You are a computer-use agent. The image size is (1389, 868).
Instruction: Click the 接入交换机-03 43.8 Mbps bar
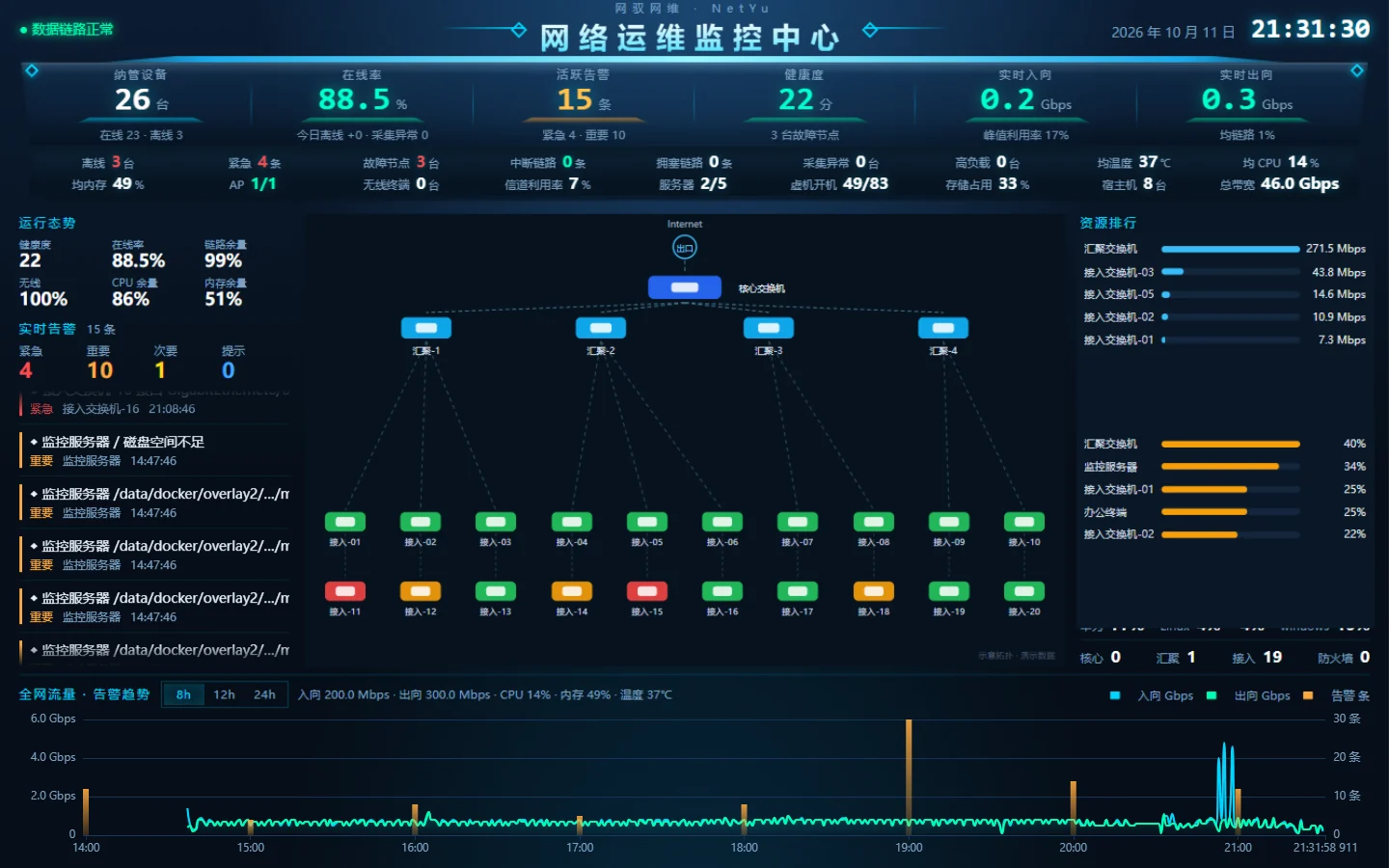pos(1231,272)
